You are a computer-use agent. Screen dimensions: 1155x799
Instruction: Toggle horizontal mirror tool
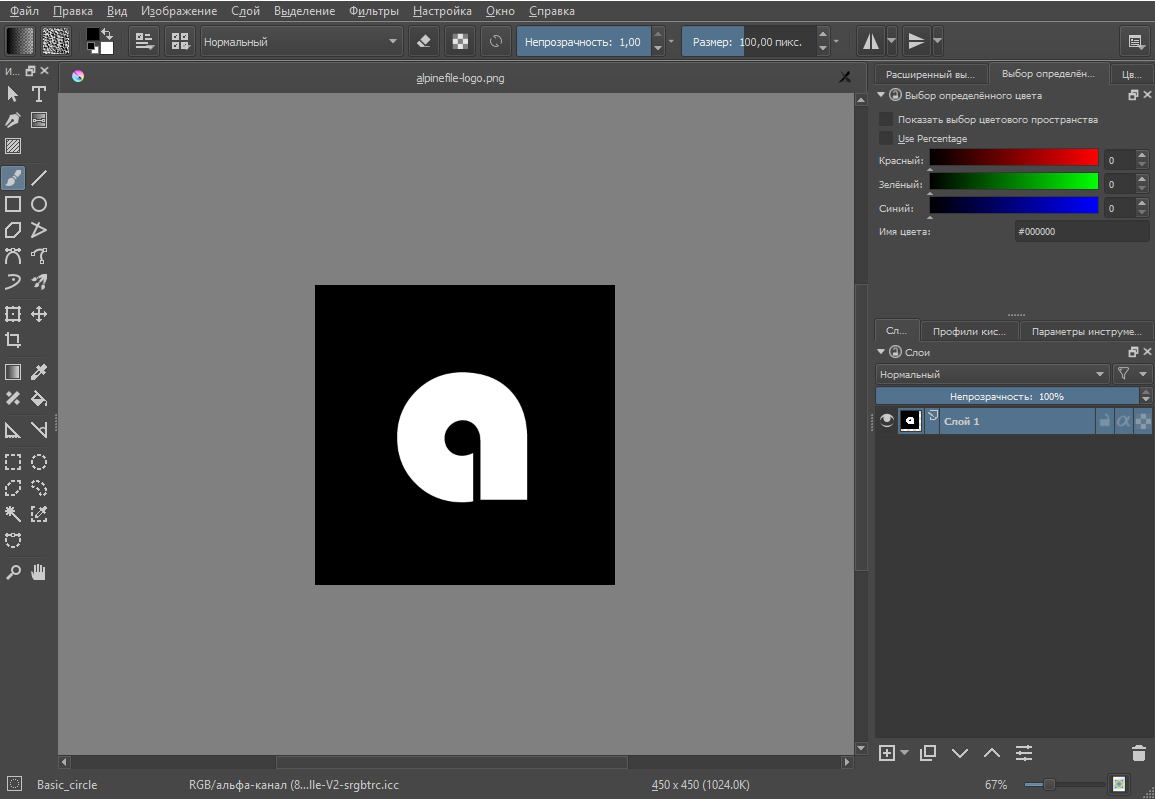pyautogui.click(x=871, y=41)
